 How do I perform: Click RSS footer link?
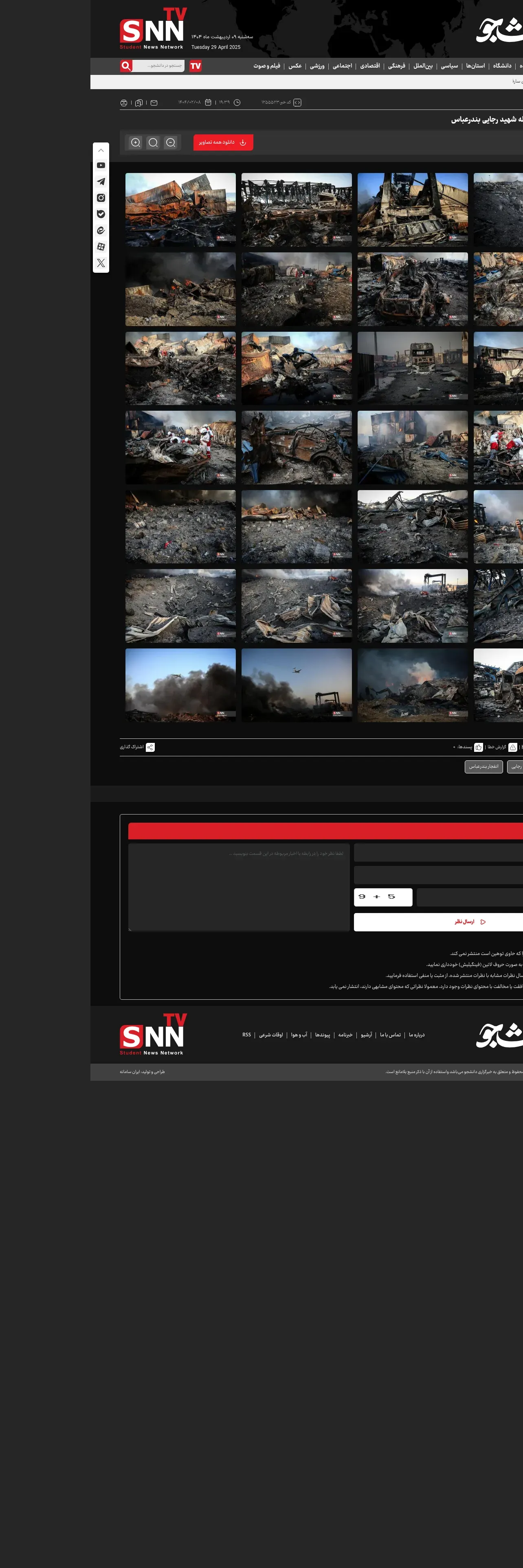click(246, 1035)
